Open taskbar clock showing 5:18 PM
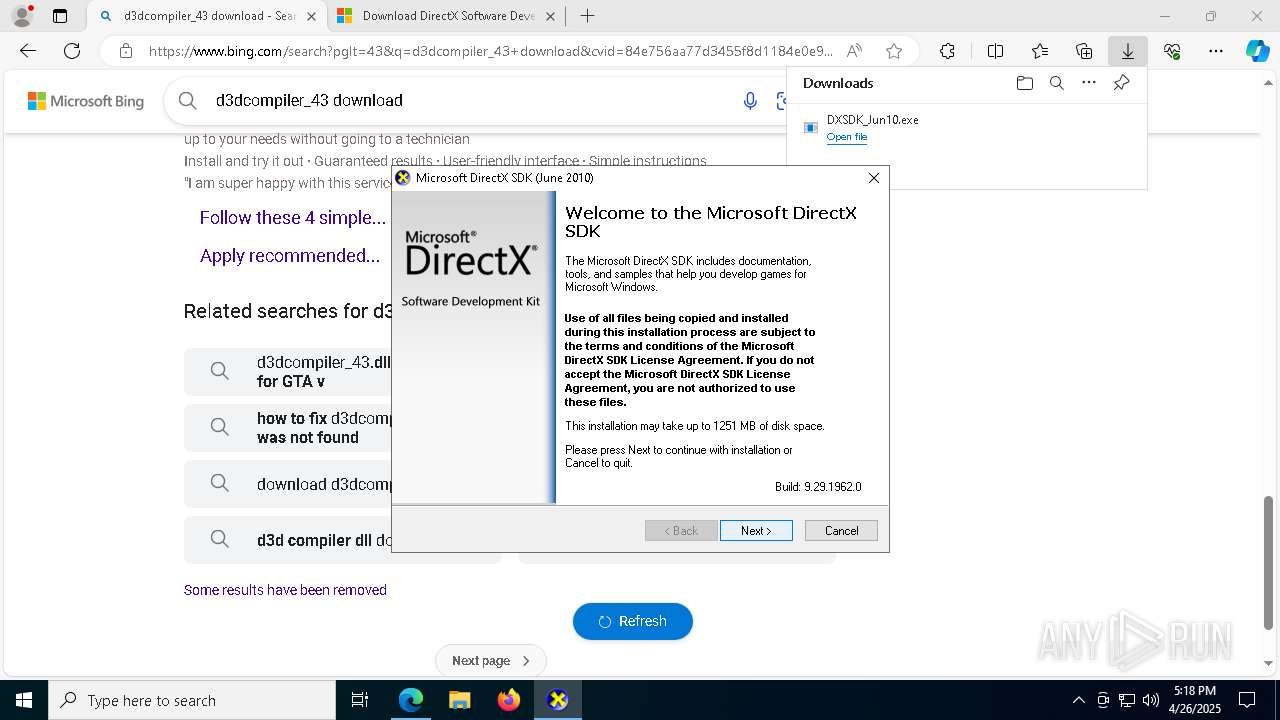This screenshot has height=720, width=1280. click(x=1195, y=700)
